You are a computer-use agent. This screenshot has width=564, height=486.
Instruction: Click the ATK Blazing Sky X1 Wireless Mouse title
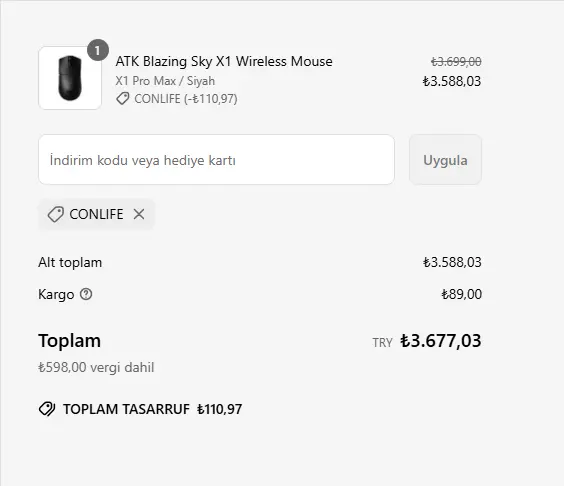pos(224,62)
